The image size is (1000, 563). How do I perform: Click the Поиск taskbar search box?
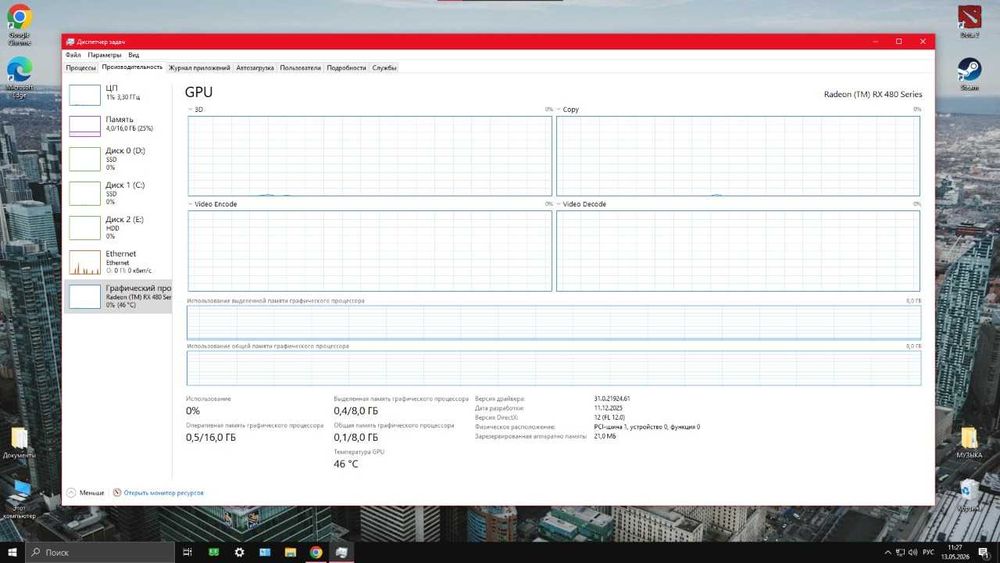[x=100, y=552]
